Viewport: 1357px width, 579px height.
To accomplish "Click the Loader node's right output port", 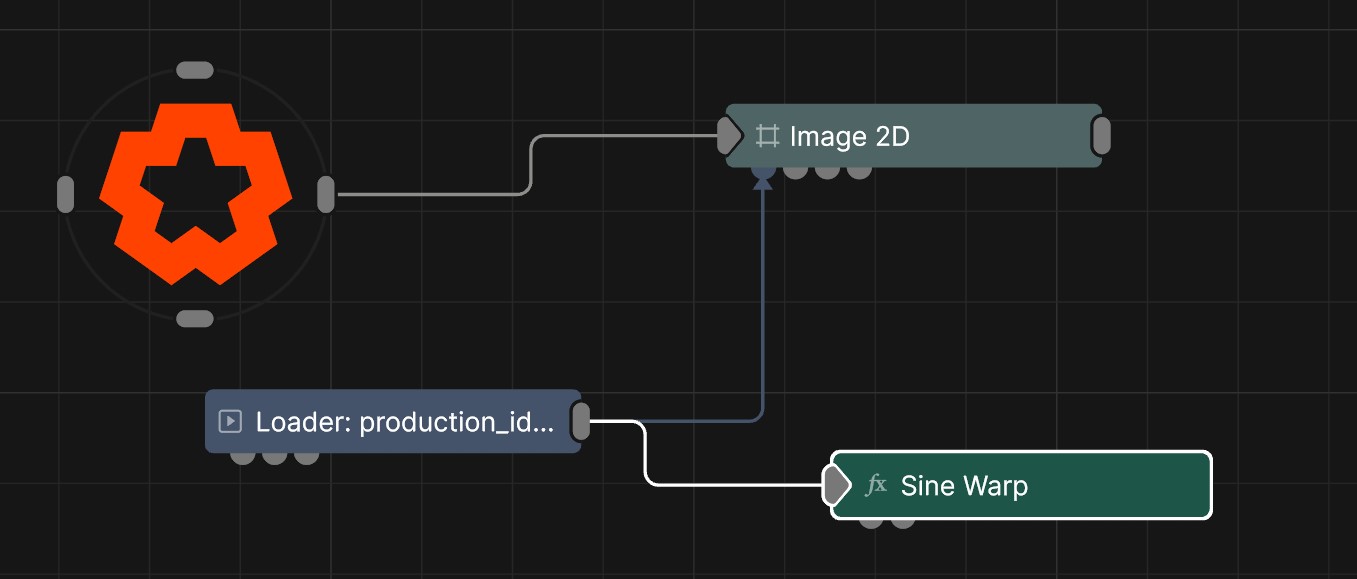I will [x=581, y=422].
